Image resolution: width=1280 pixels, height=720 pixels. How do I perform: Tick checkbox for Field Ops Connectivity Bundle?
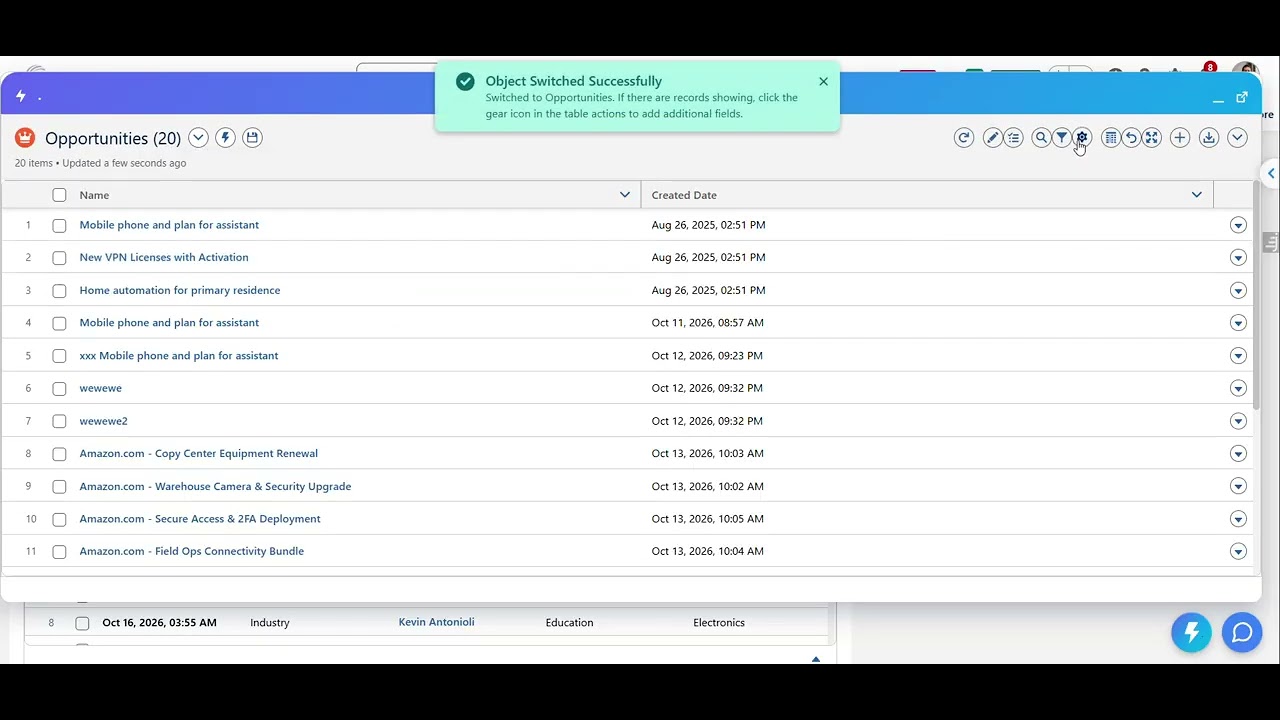coord(59,552)
